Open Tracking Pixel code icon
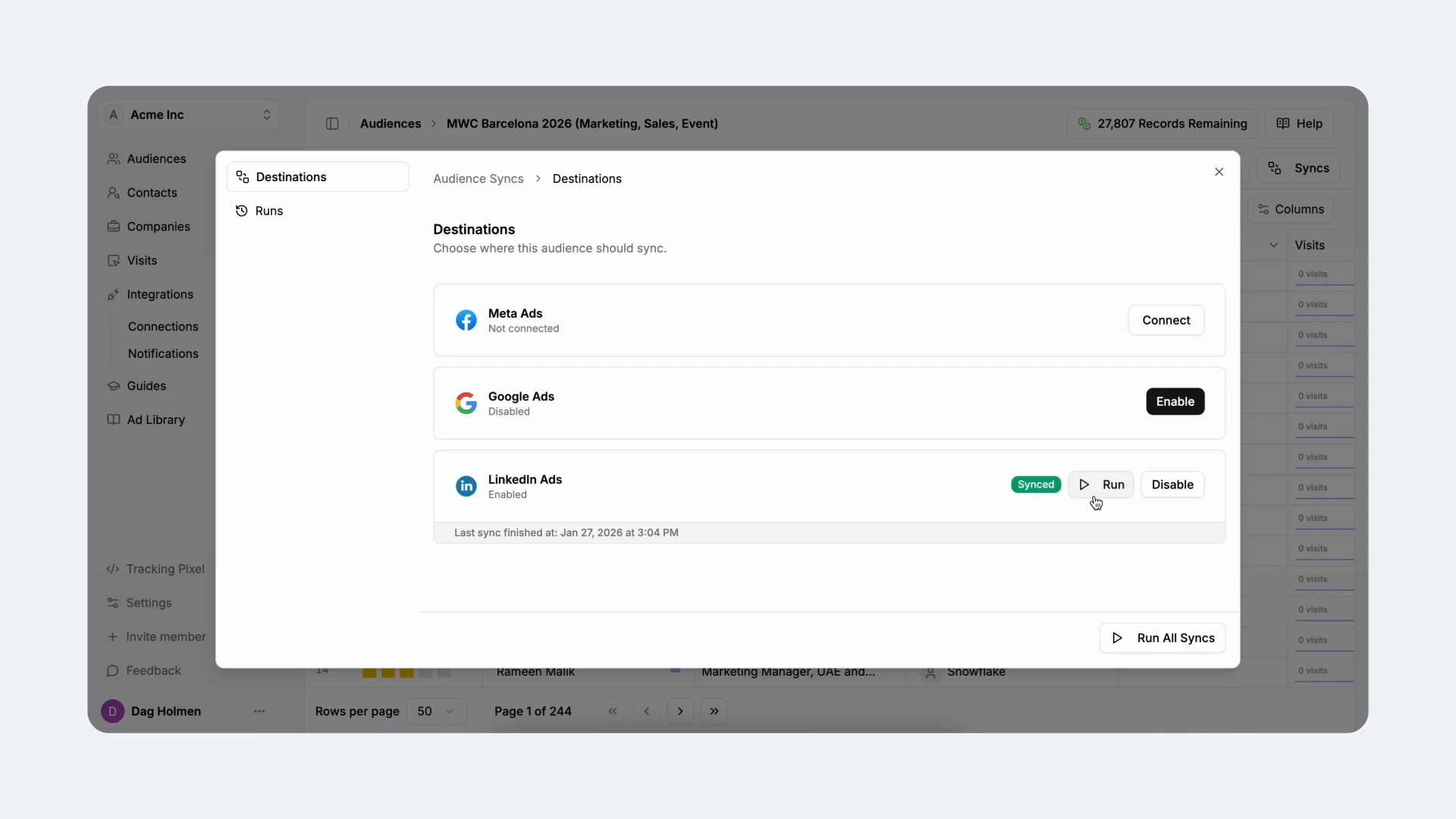 click(113, 569)
